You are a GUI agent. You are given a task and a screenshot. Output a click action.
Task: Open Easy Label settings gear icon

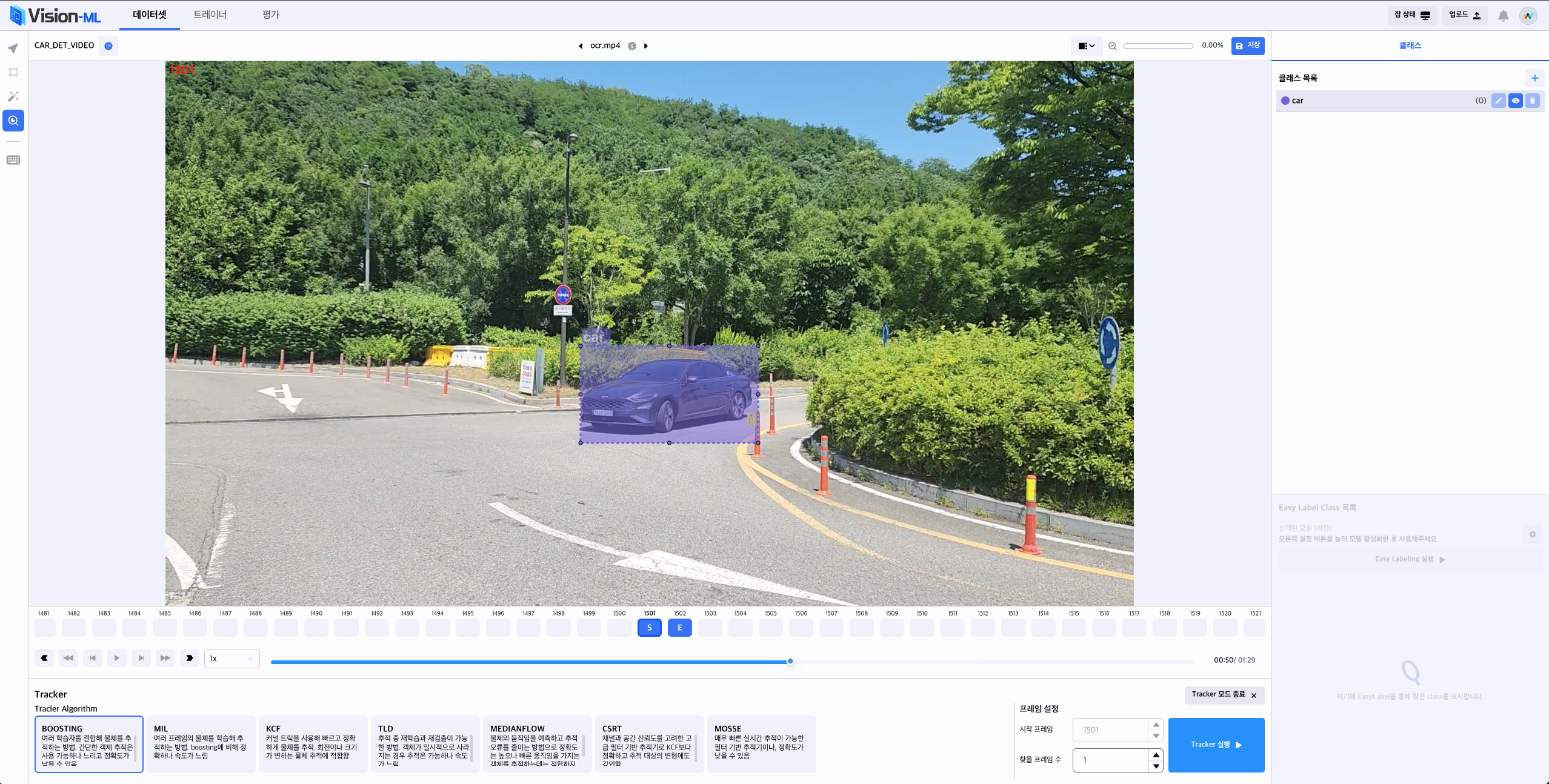(x=1533, y=534)
